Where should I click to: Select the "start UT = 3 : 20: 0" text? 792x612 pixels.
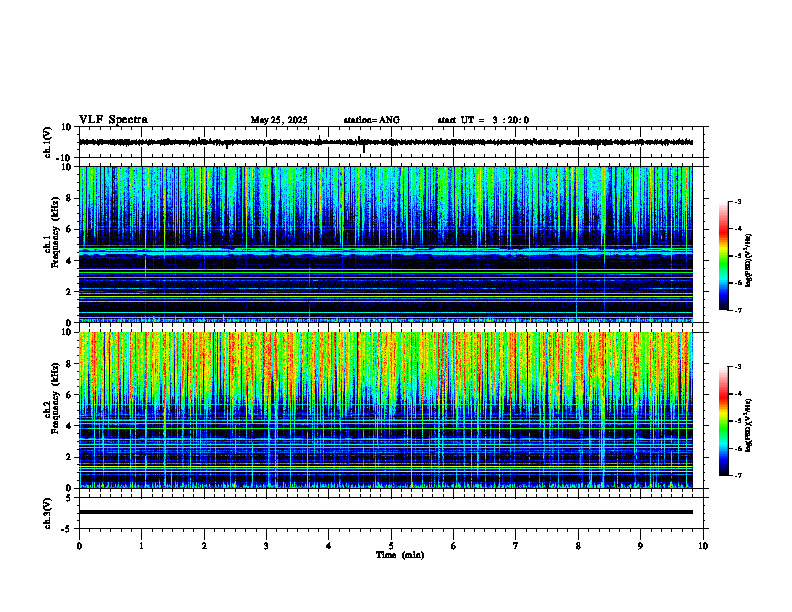483,120
